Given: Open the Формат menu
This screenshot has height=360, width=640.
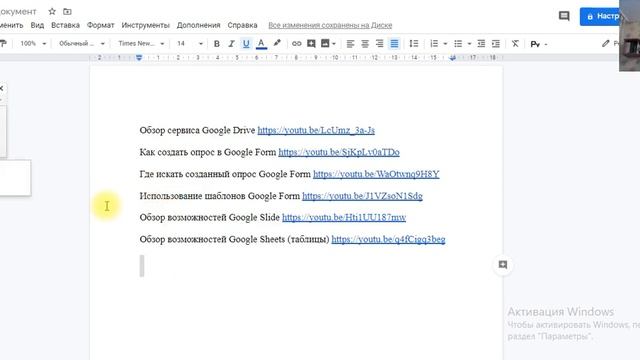Looking at the screenshot, I should coord(100,25).
